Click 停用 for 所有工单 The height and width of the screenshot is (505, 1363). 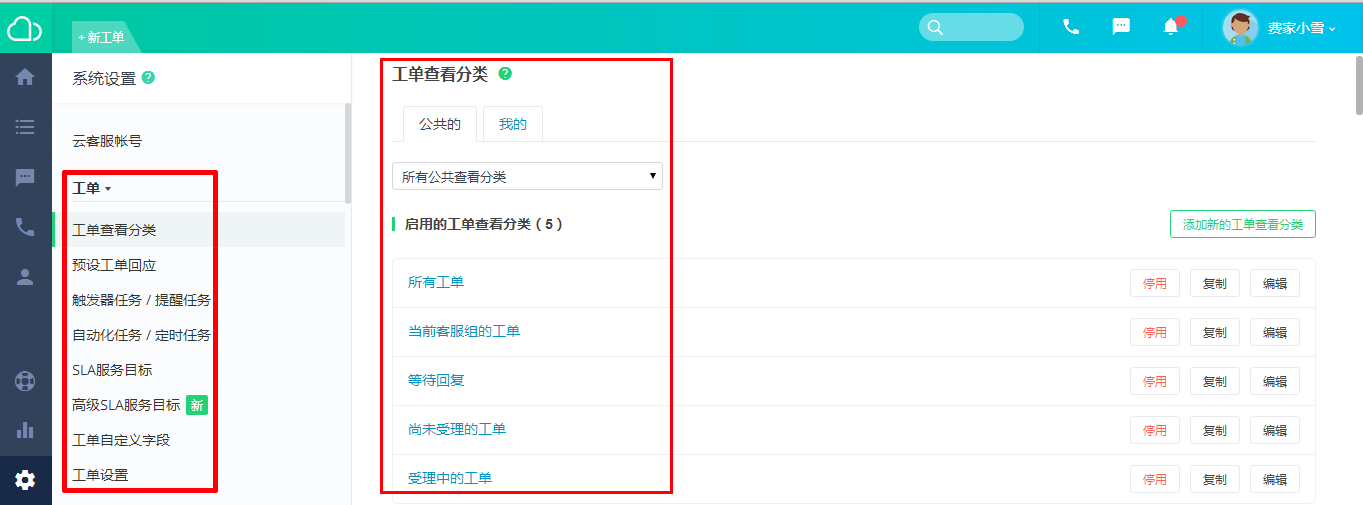coord(1155,283)
